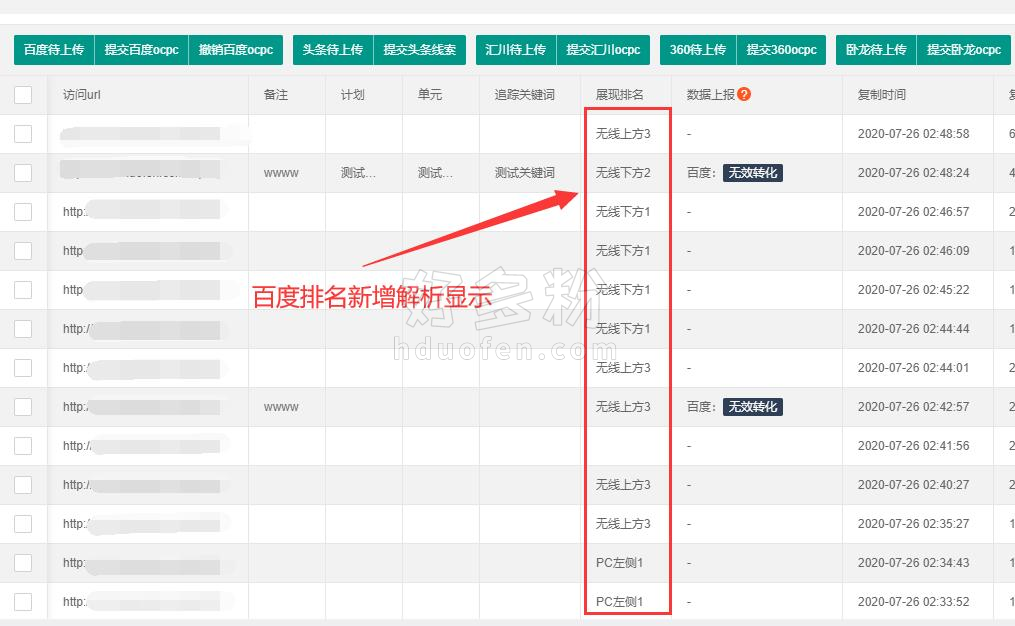
Task: Click the wwww note in the 02:48:24 row
Action: pyautogui.click(x=281, y=173)
